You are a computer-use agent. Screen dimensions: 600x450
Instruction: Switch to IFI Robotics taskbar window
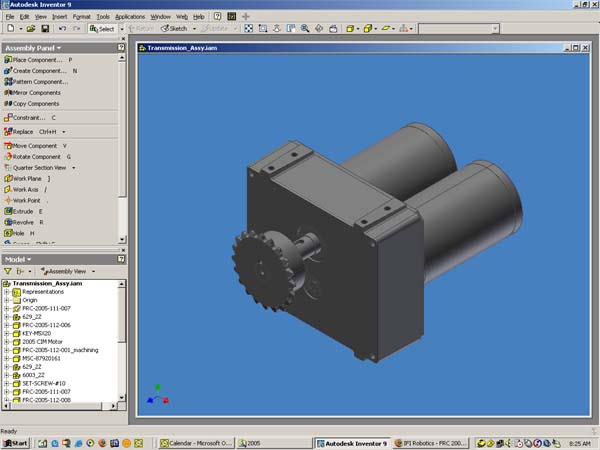[431, 443]
